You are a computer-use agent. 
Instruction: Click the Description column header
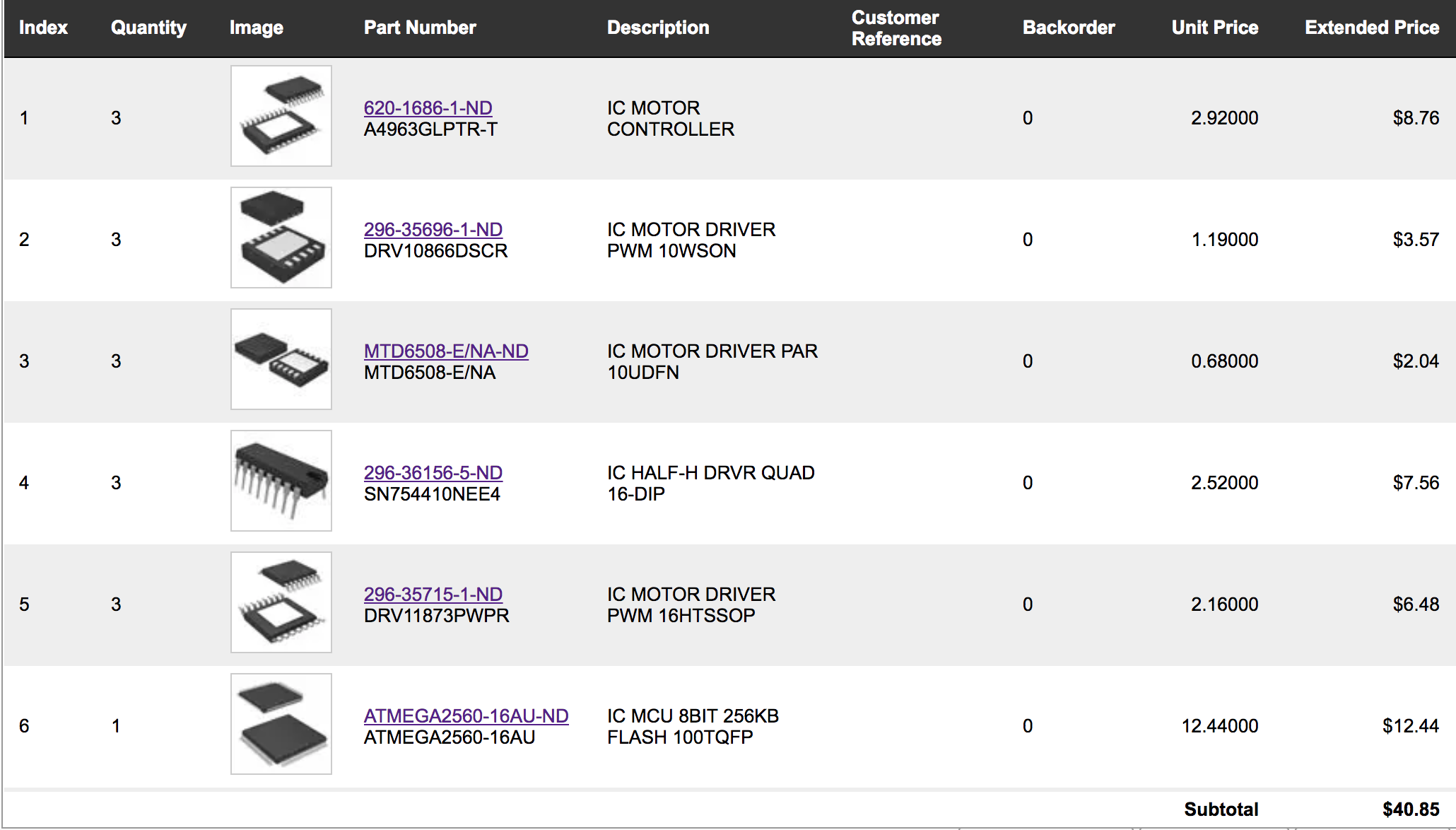[658, 28]
